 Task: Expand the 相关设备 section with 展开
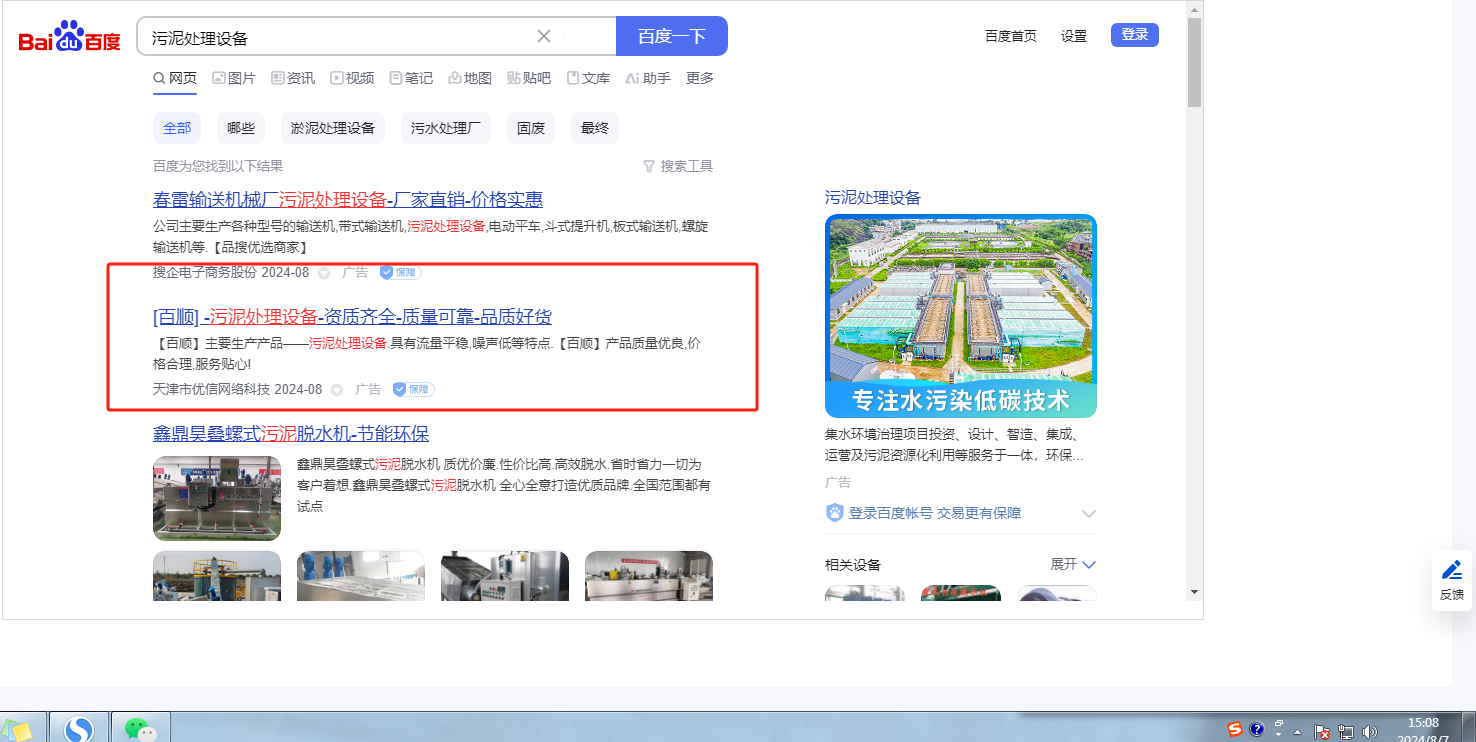(x=1073, y=564)
